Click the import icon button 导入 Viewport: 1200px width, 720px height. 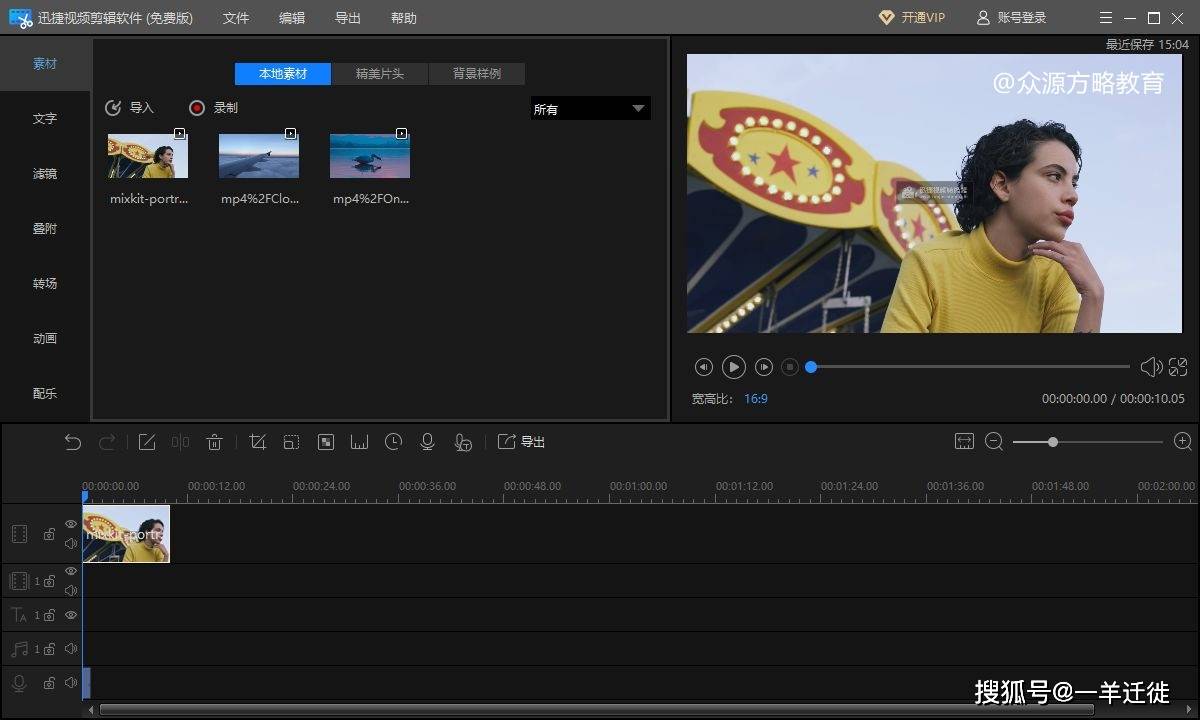[130, 108]
